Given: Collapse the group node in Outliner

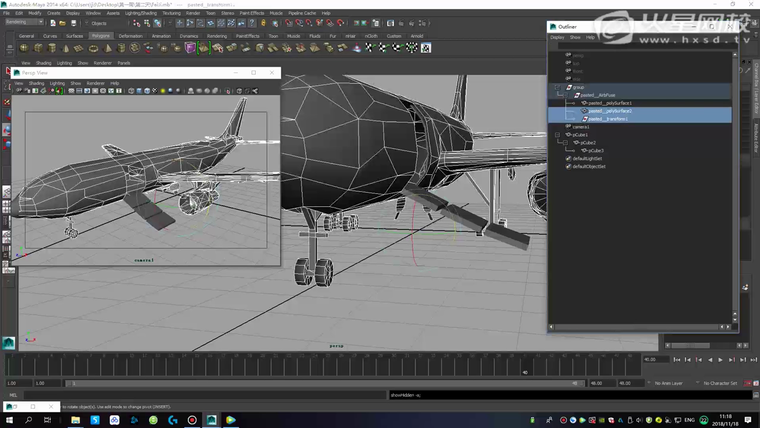Looking at the screenshot, I should tap(558, 87).
